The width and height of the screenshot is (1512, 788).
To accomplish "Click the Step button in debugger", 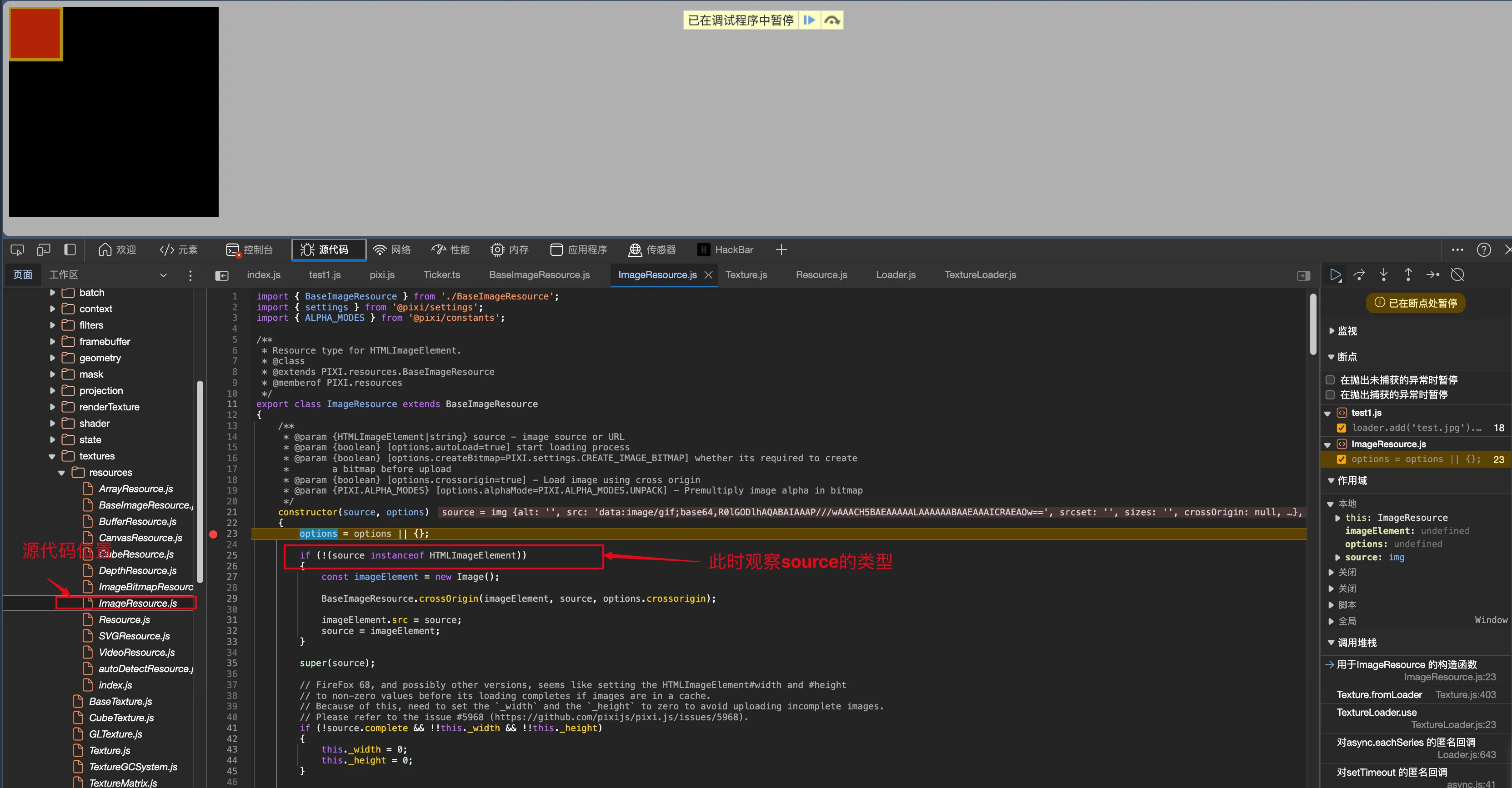I will tap(1433, 274).
